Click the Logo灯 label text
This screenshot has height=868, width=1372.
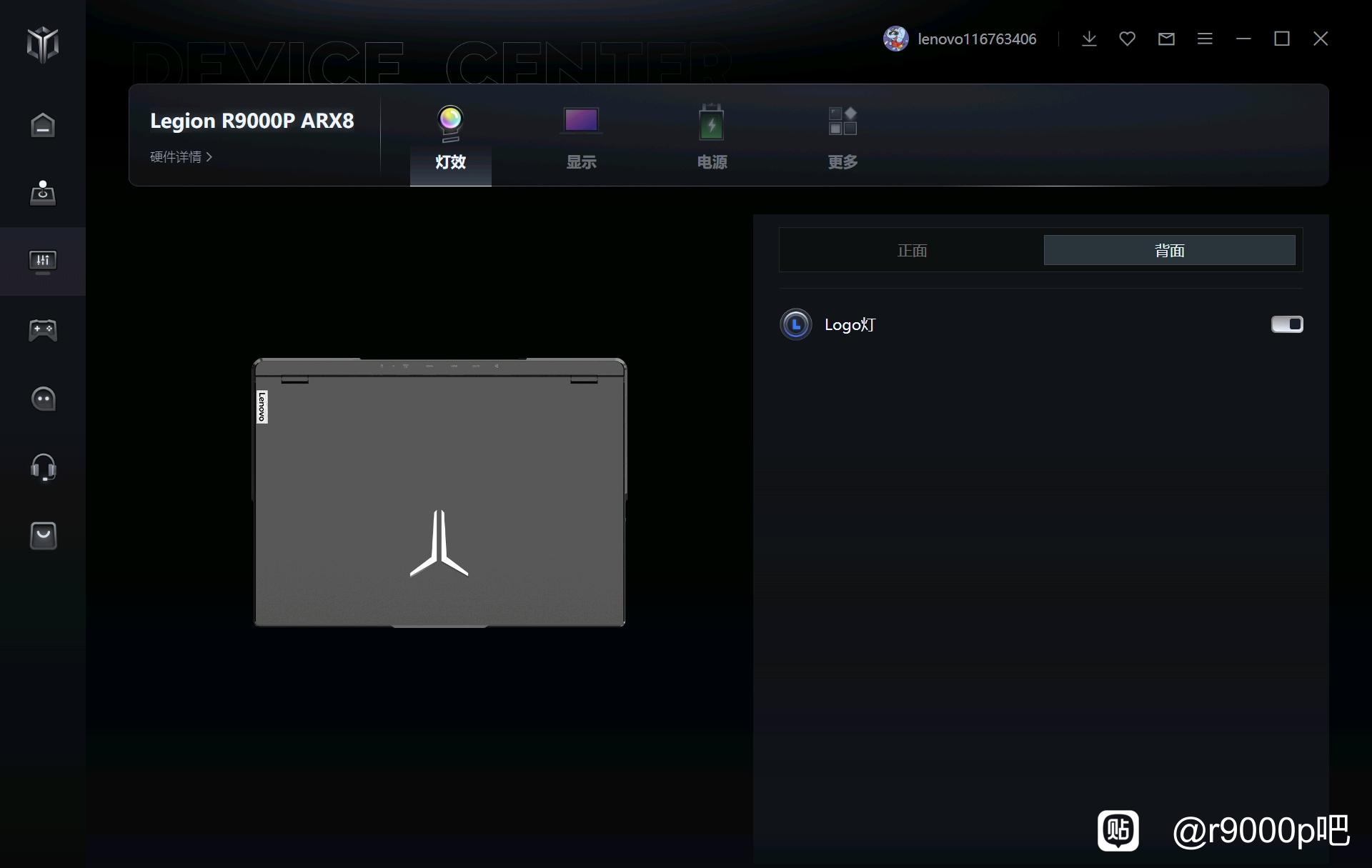pyautogui.click(x=850, y=325)
